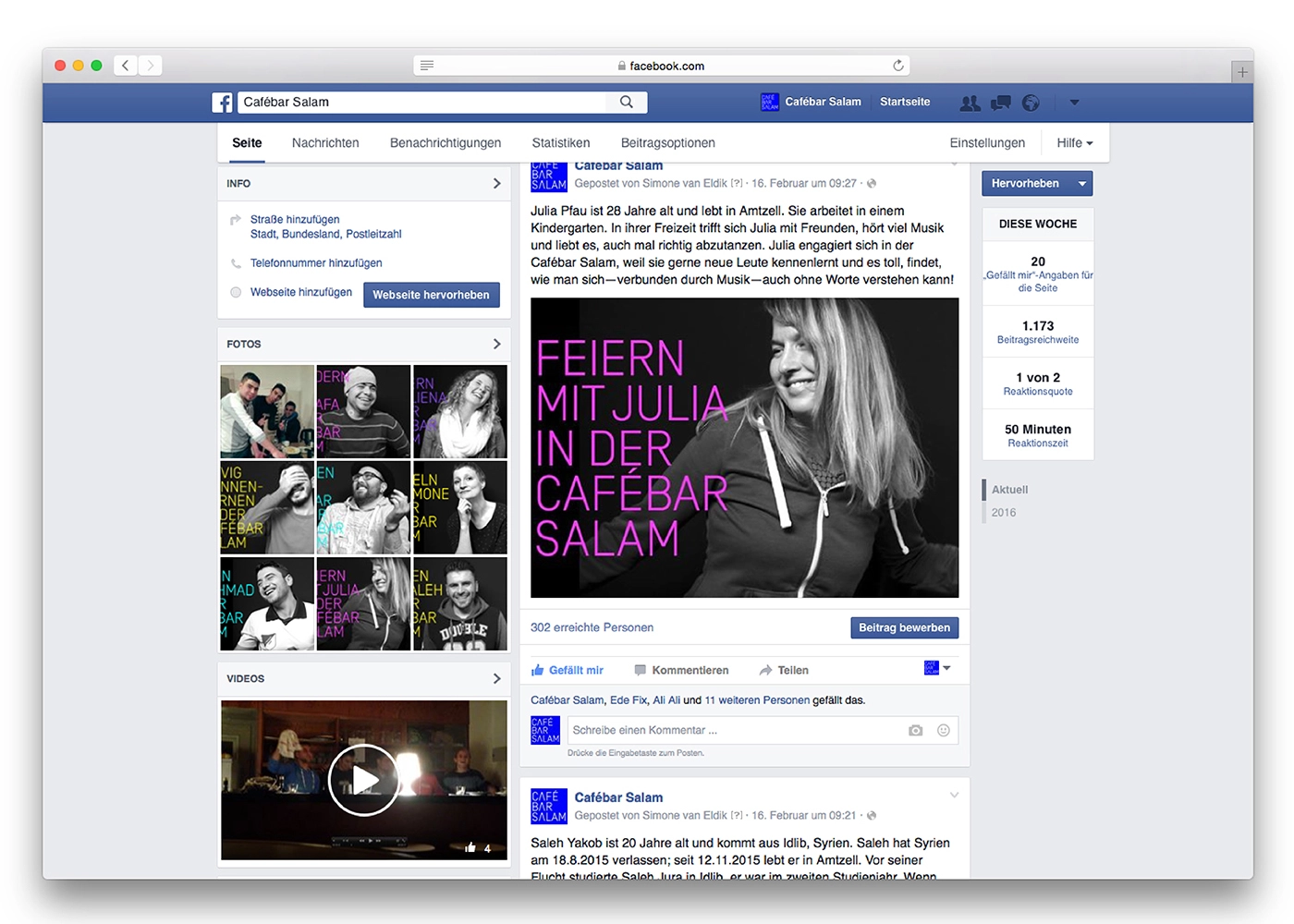Show the Safari reader view icon
Viewport: 1294px width, 924px height.
(x=427, y=66)
